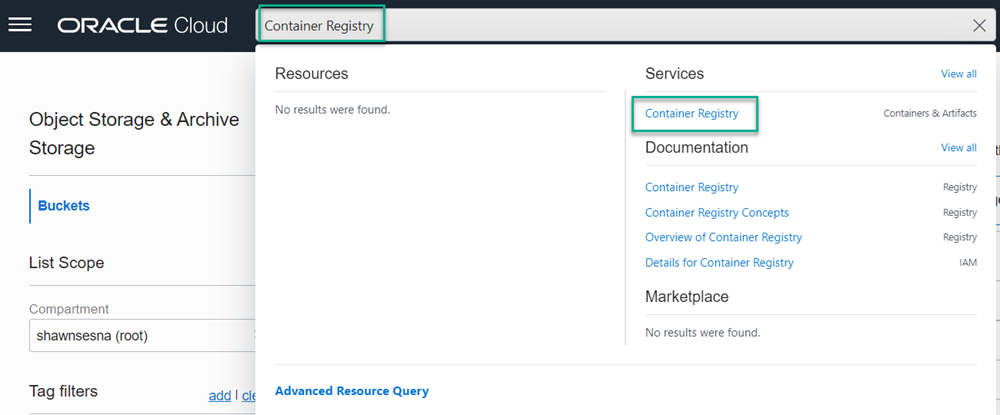
Task: View all Services results
Action: coord(958,74)
